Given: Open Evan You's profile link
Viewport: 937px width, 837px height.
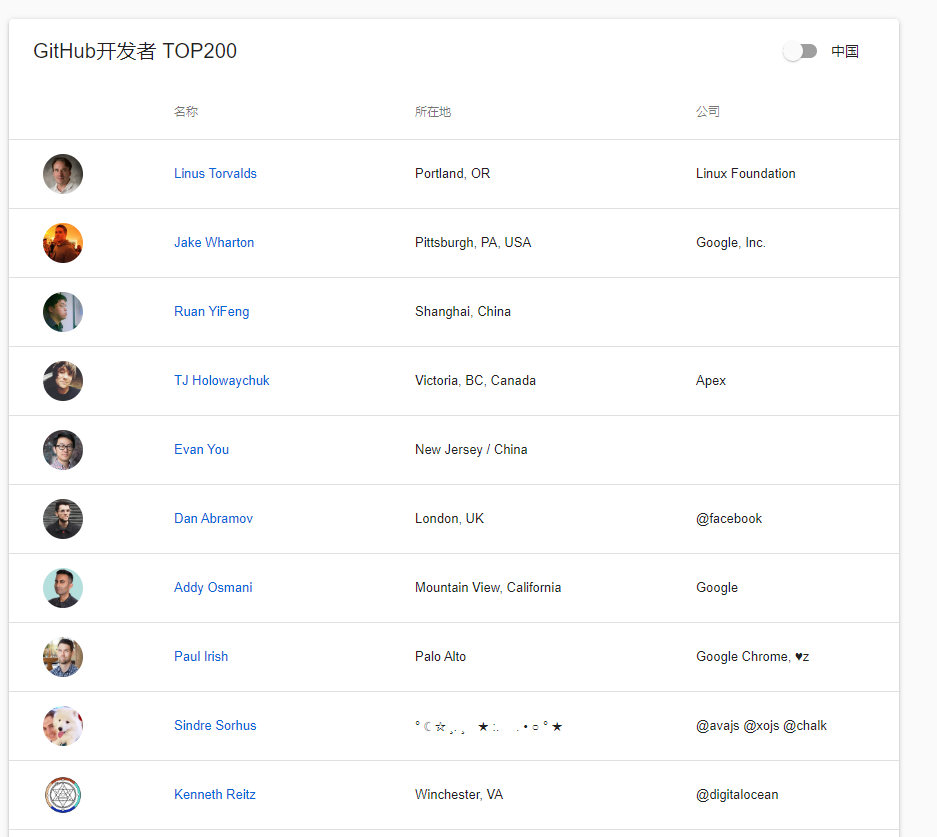Looking at the screenshot, I should tap(201, 449).
